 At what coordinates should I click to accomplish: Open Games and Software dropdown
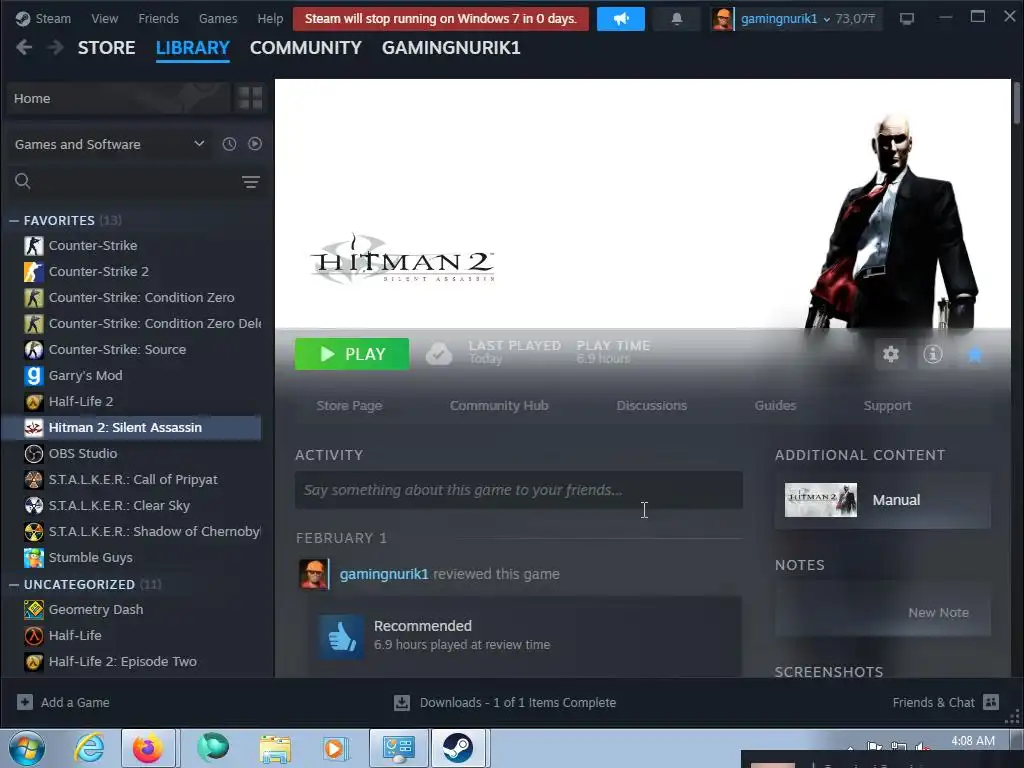coord(110,144)
